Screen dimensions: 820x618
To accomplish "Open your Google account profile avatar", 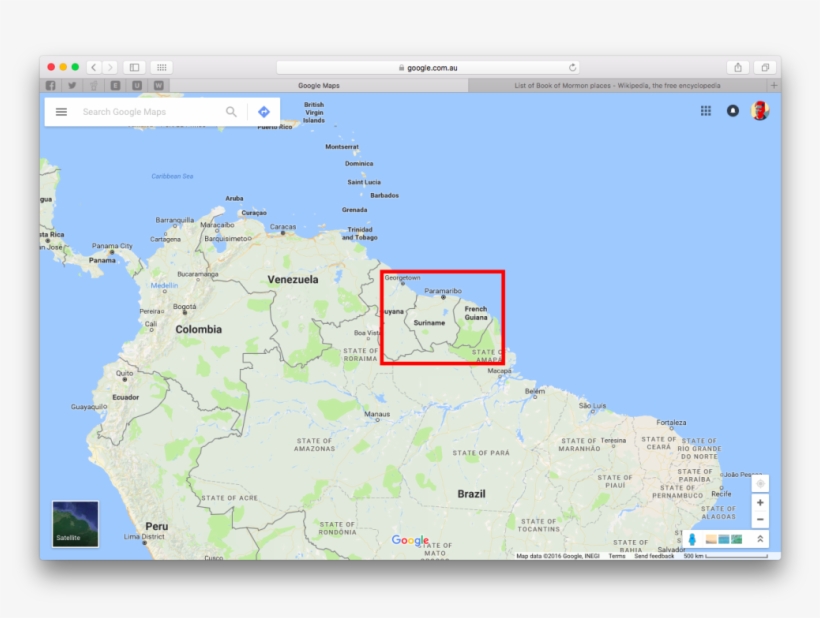I will click(762, 111).
